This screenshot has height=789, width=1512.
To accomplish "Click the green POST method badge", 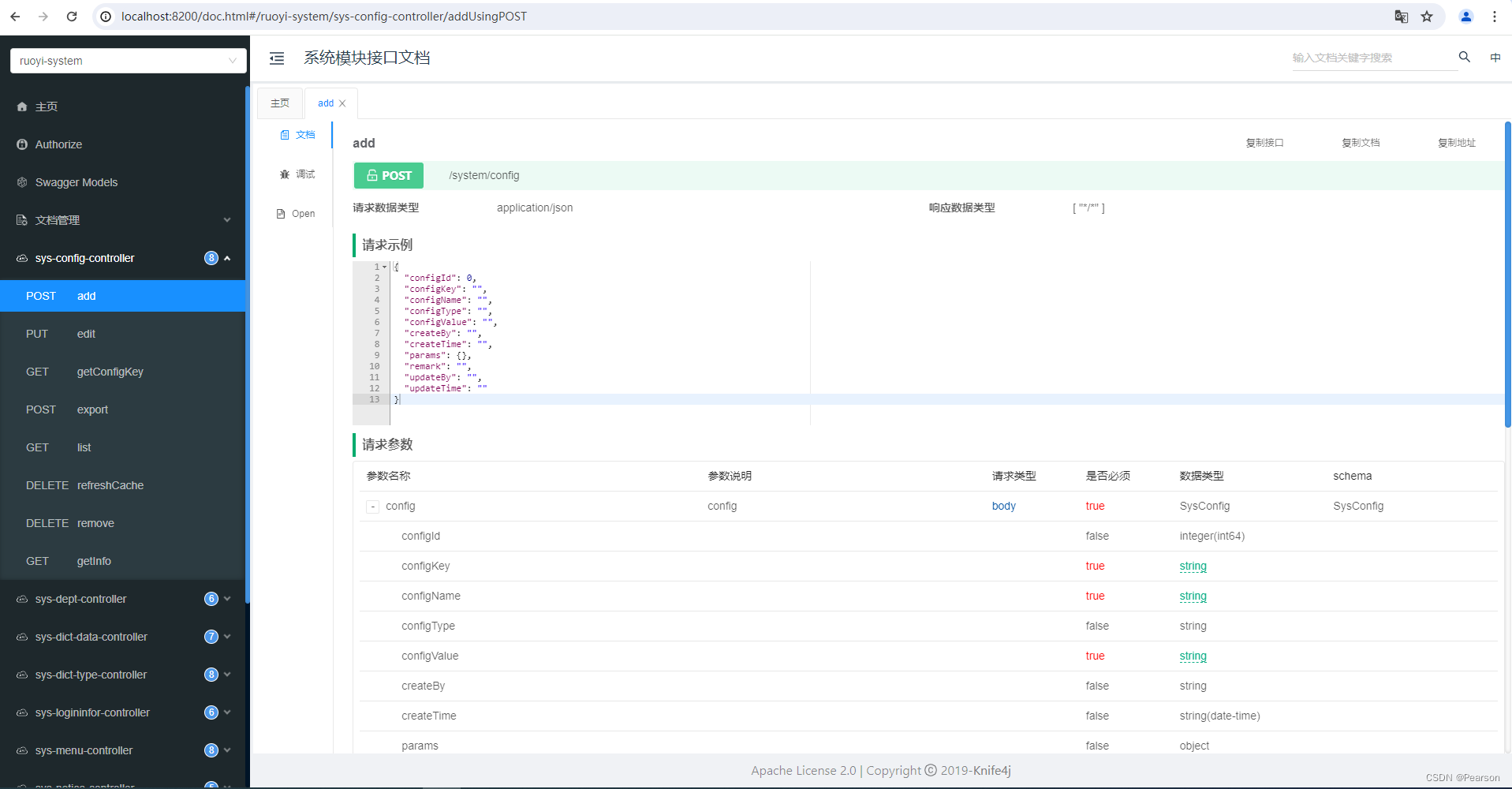I will tap(389, 175).
